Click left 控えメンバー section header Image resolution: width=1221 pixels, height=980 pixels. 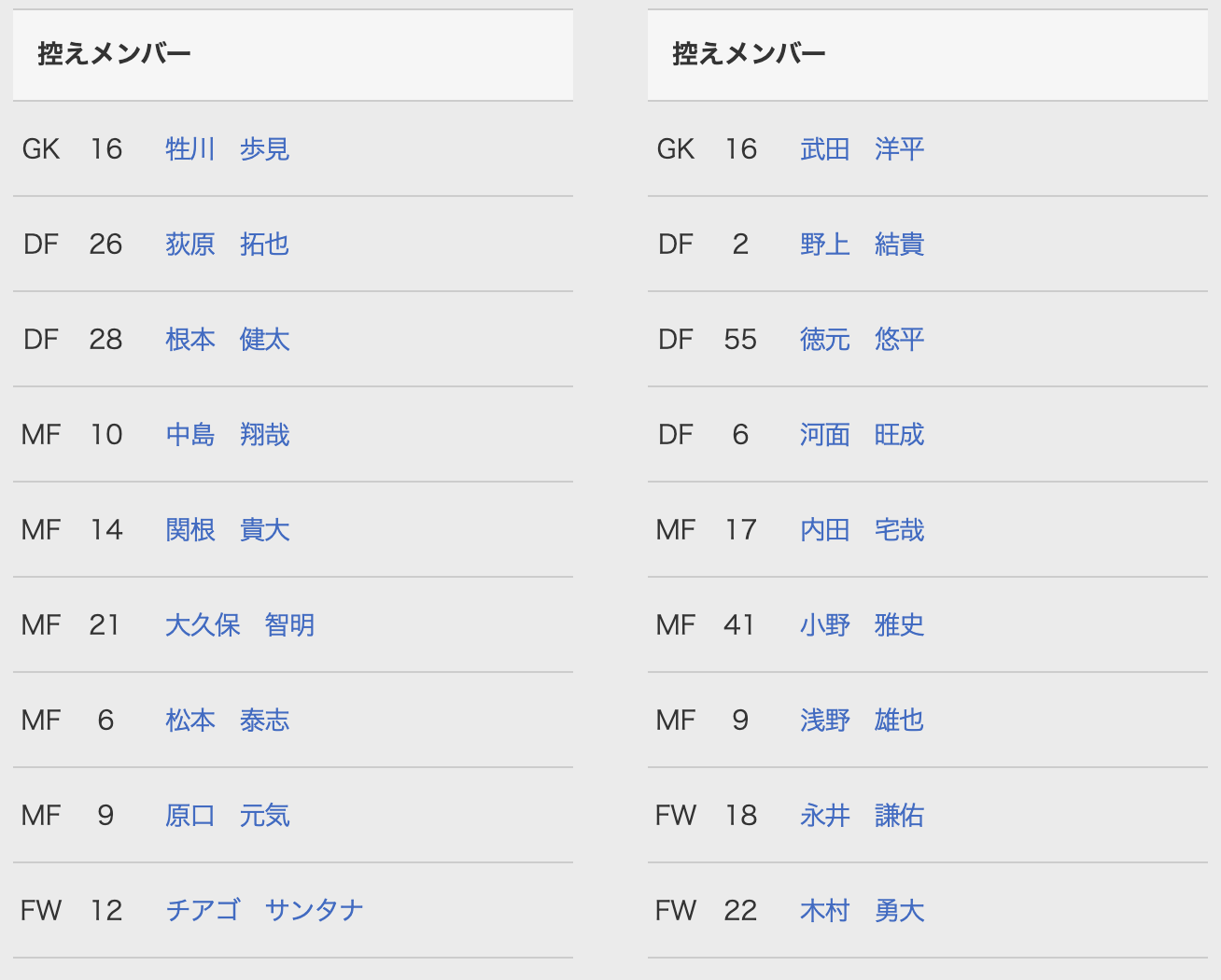pyautogui.click(x=114, y=54)
